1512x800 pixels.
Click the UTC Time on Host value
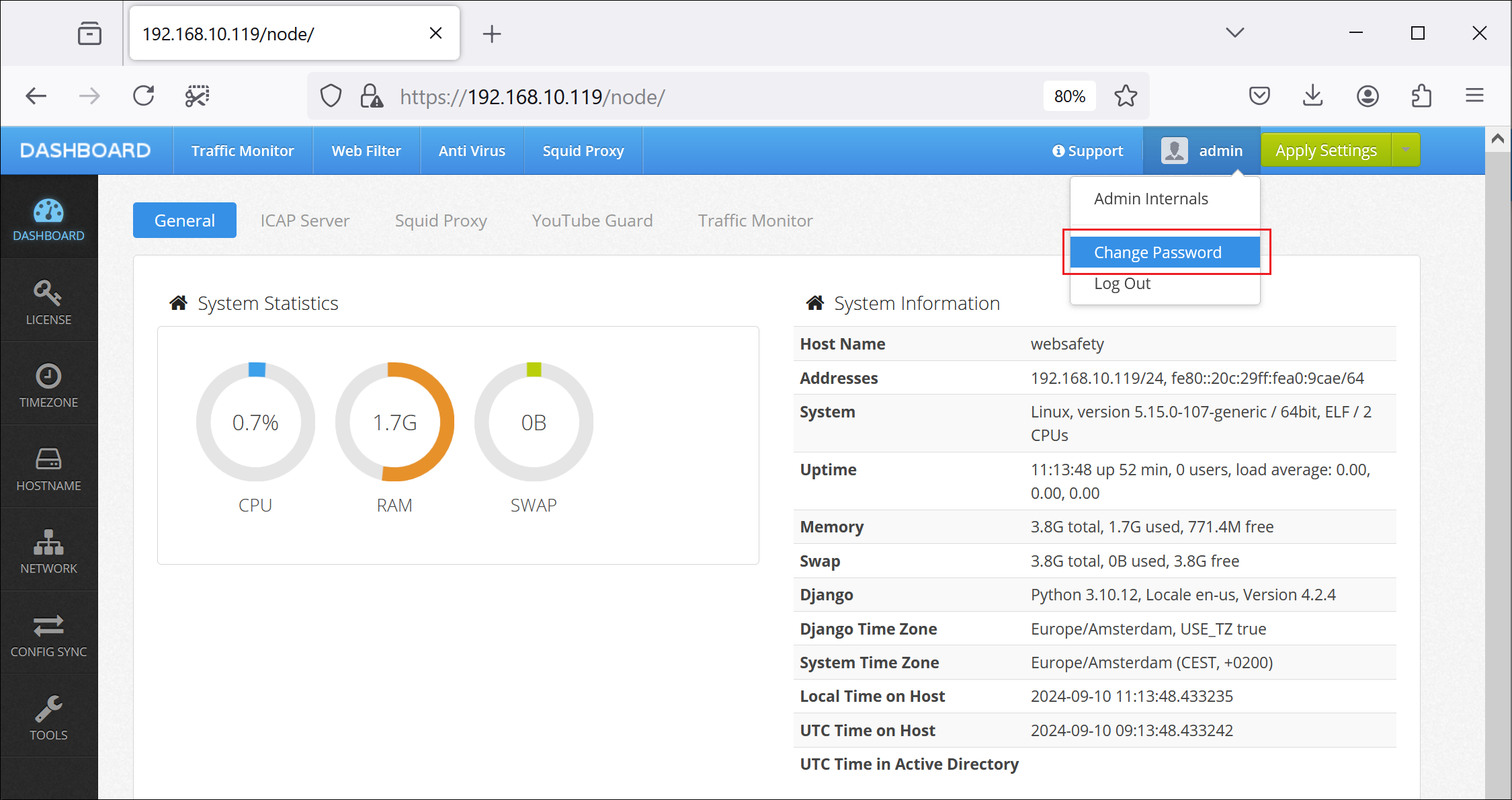(x=1132, y=730)
